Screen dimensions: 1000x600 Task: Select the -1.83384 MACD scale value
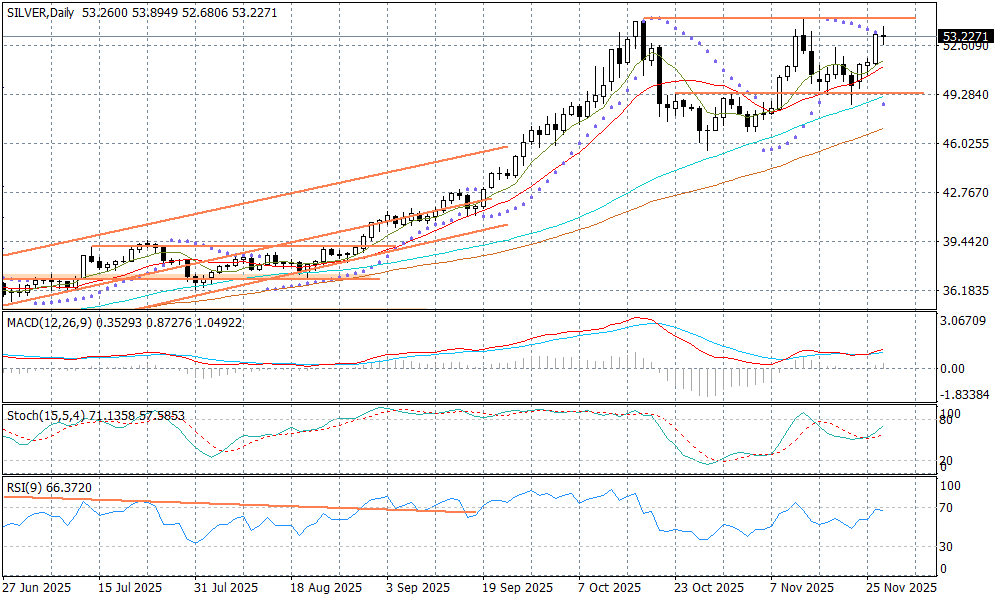click(965, 394)
